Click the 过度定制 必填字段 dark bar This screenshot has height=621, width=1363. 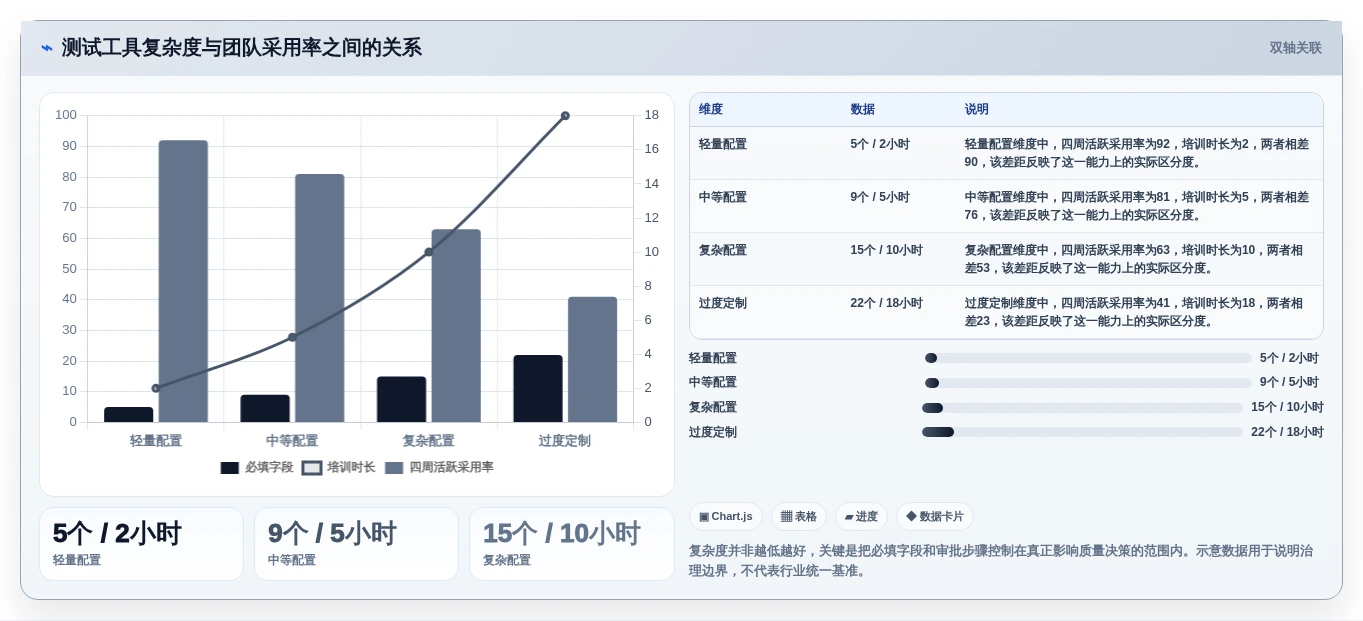(x=538, y=389)
